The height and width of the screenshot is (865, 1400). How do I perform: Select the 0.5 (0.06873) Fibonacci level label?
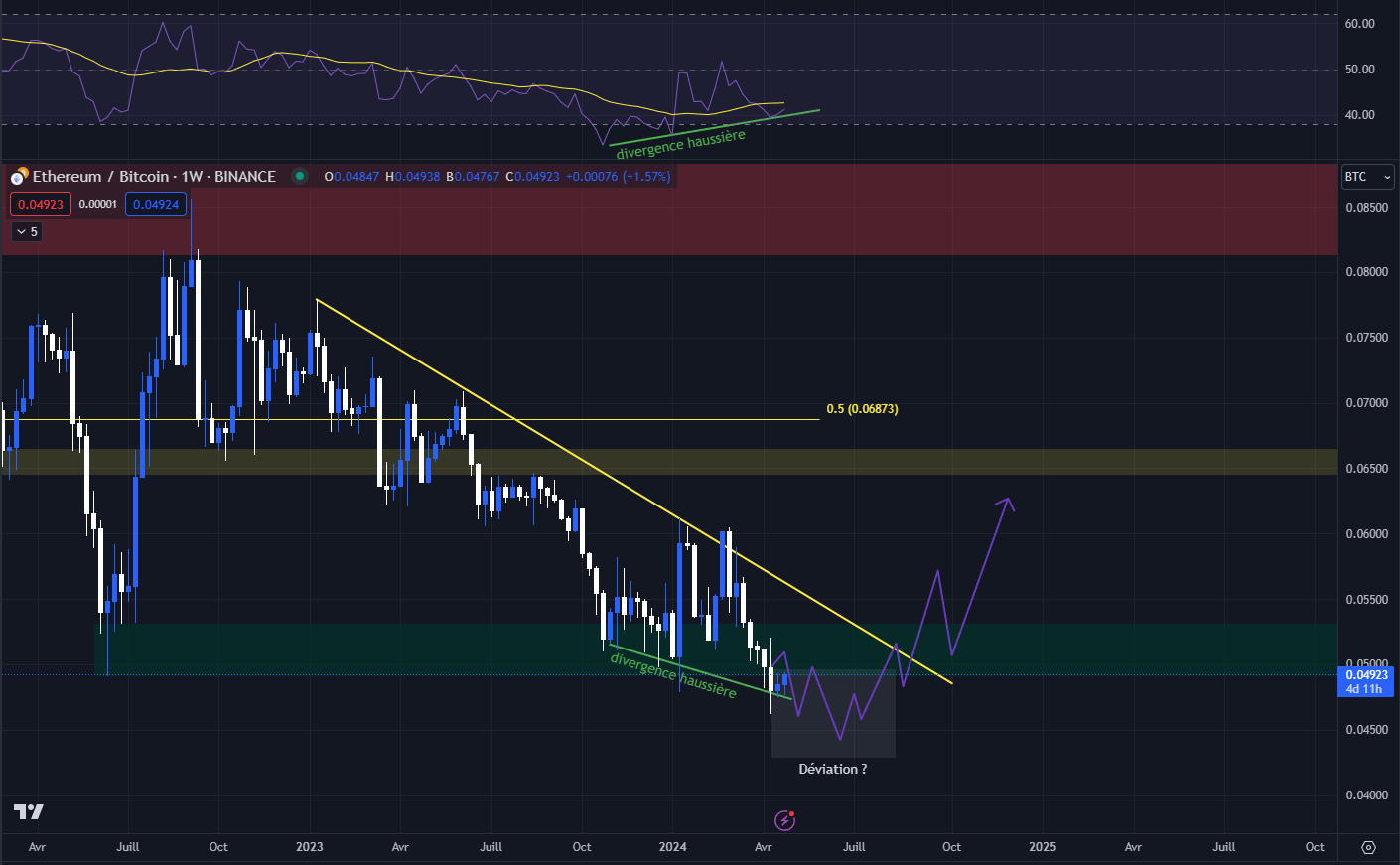pyautogui.click(x=862, y=408)
